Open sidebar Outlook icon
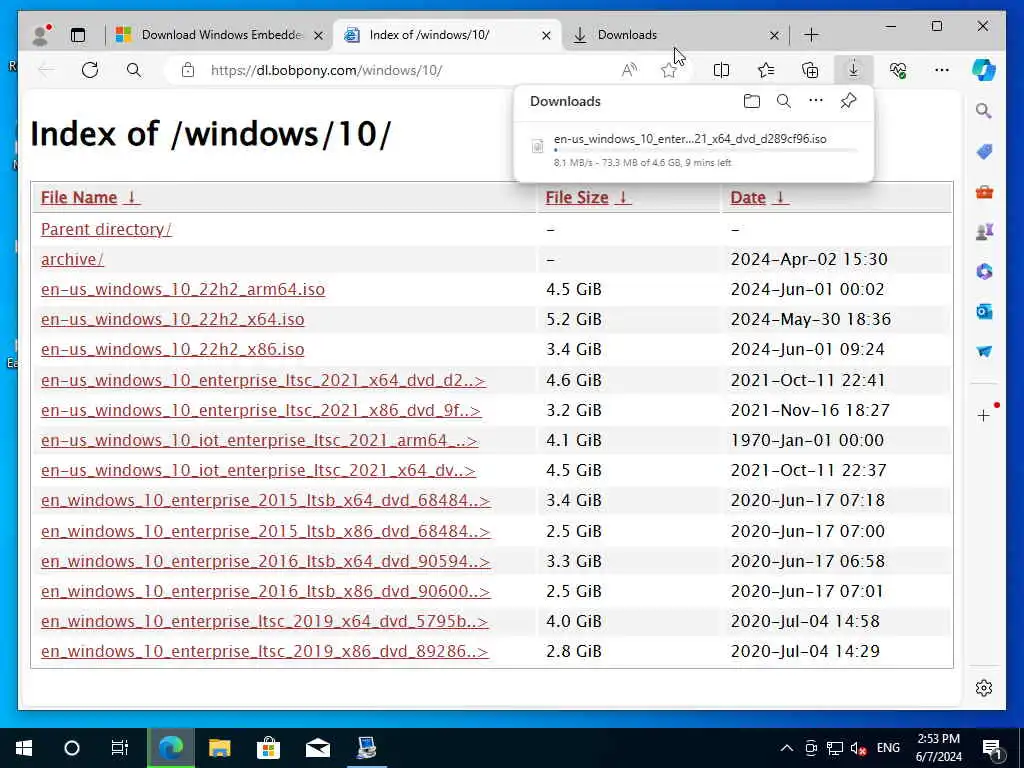The width and height of the screenshot is (1024, 768). click(984, 312)
